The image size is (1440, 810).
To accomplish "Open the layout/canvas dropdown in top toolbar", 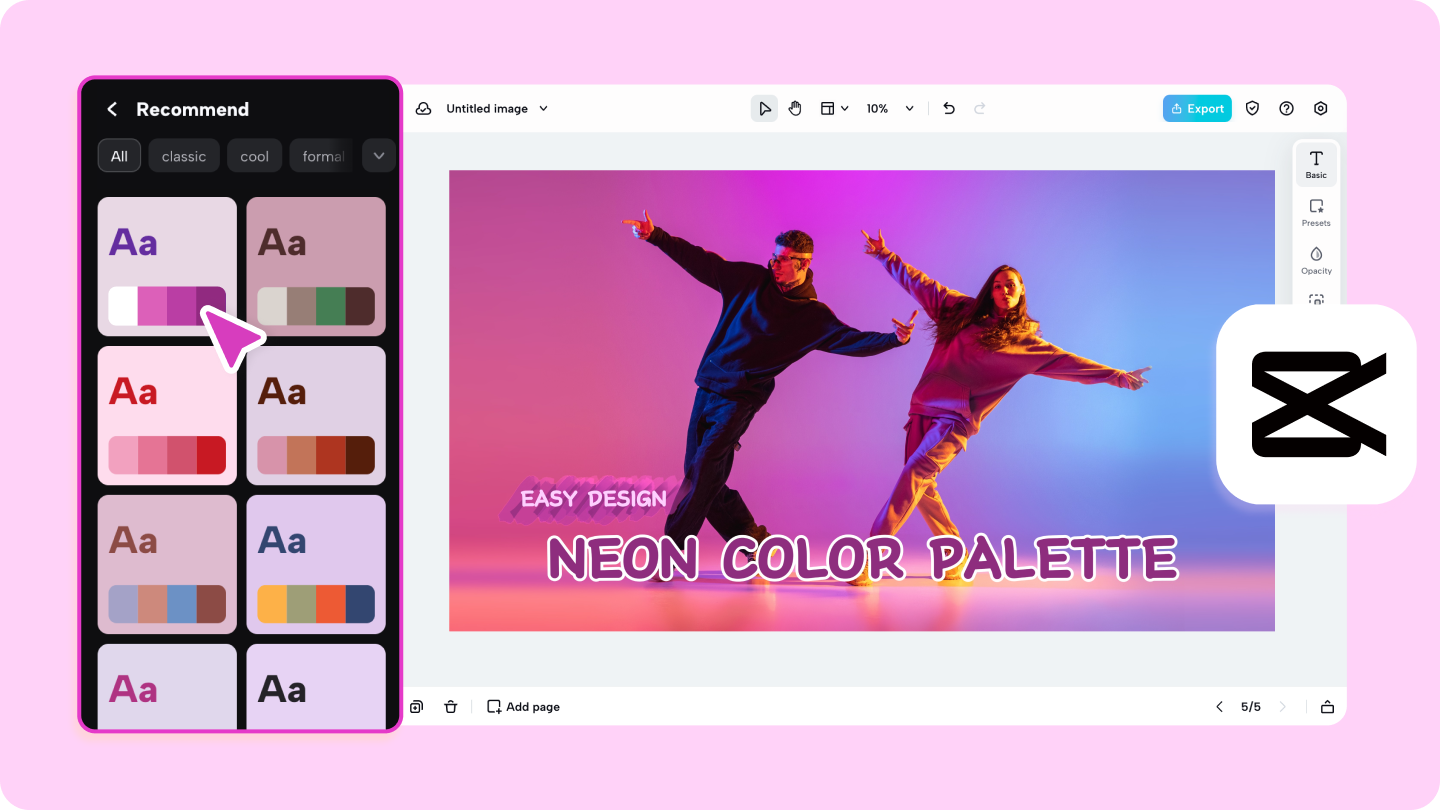I will pos(834,108).
